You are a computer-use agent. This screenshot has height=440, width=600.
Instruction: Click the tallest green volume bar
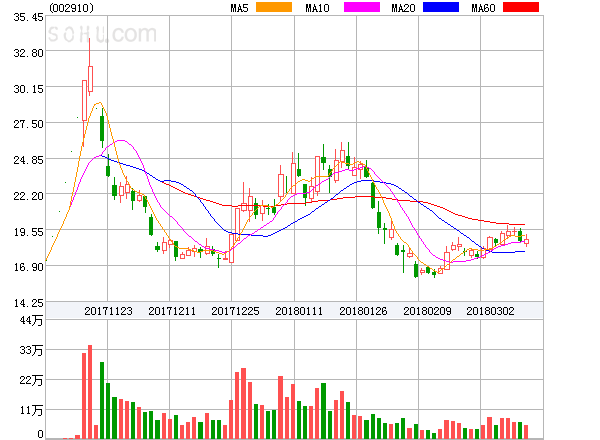(x=102, y=400)
